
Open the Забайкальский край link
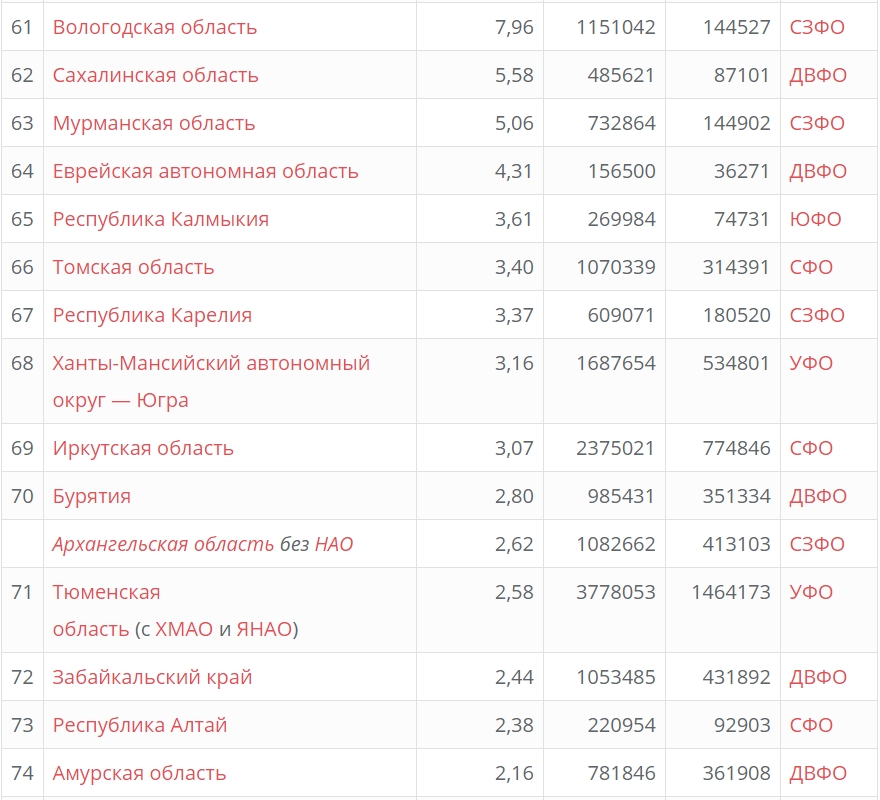tap(152, 677)
